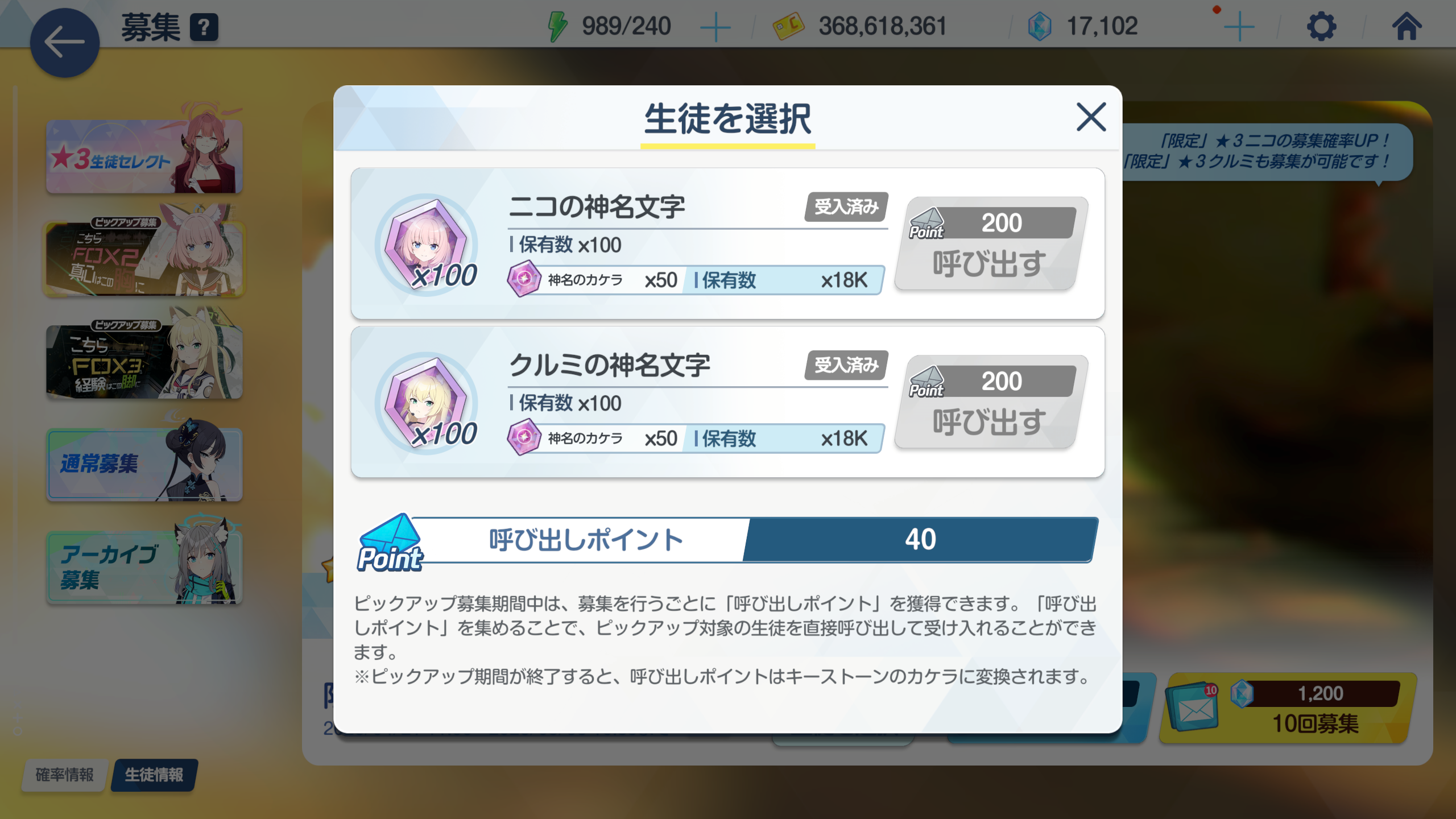
Task: Open settings gear icon
Action: (x=1321, y=27)
